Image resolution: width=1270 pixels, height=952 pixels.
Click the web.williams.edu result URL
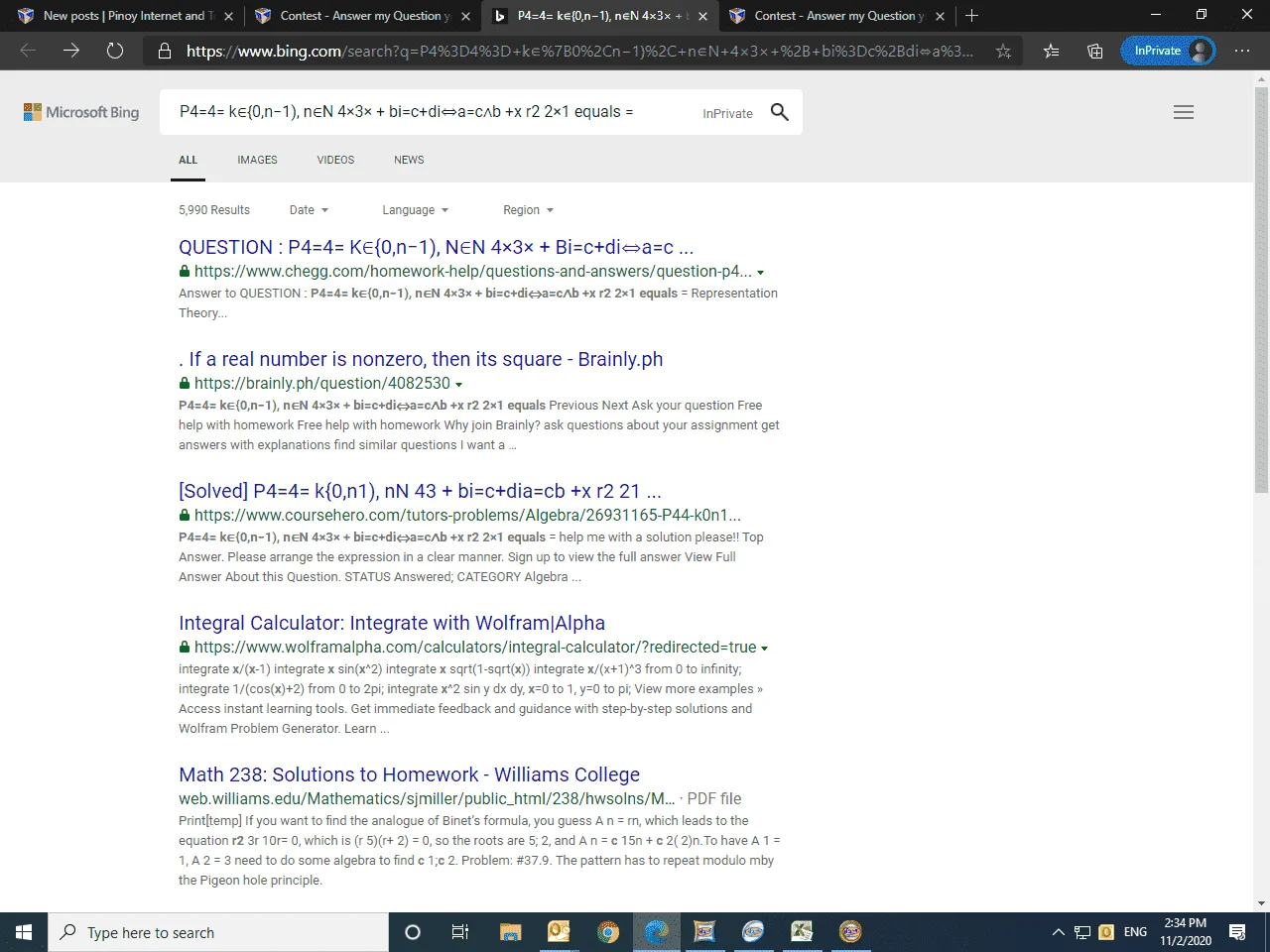click(427, 798)
